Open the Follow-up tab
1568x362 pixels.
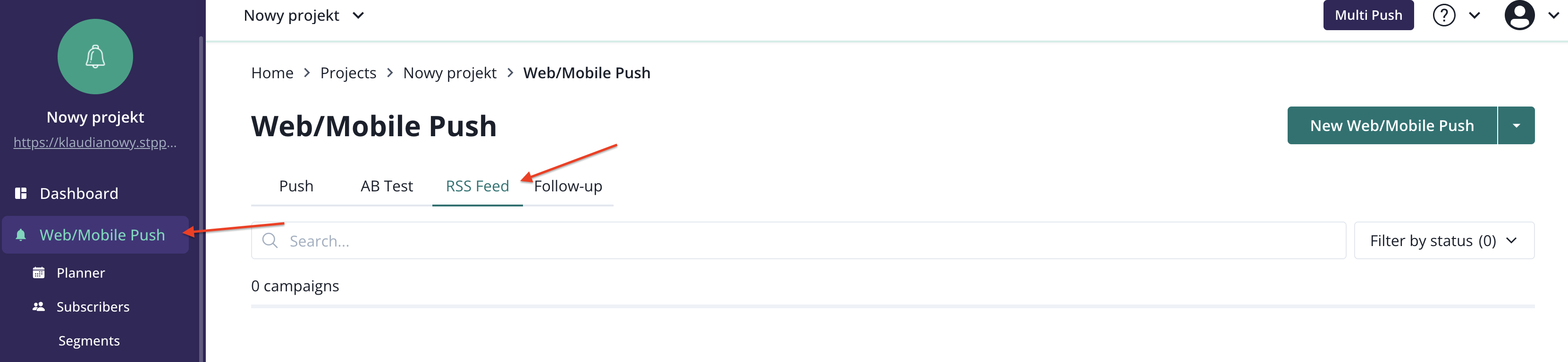[568, 186]
